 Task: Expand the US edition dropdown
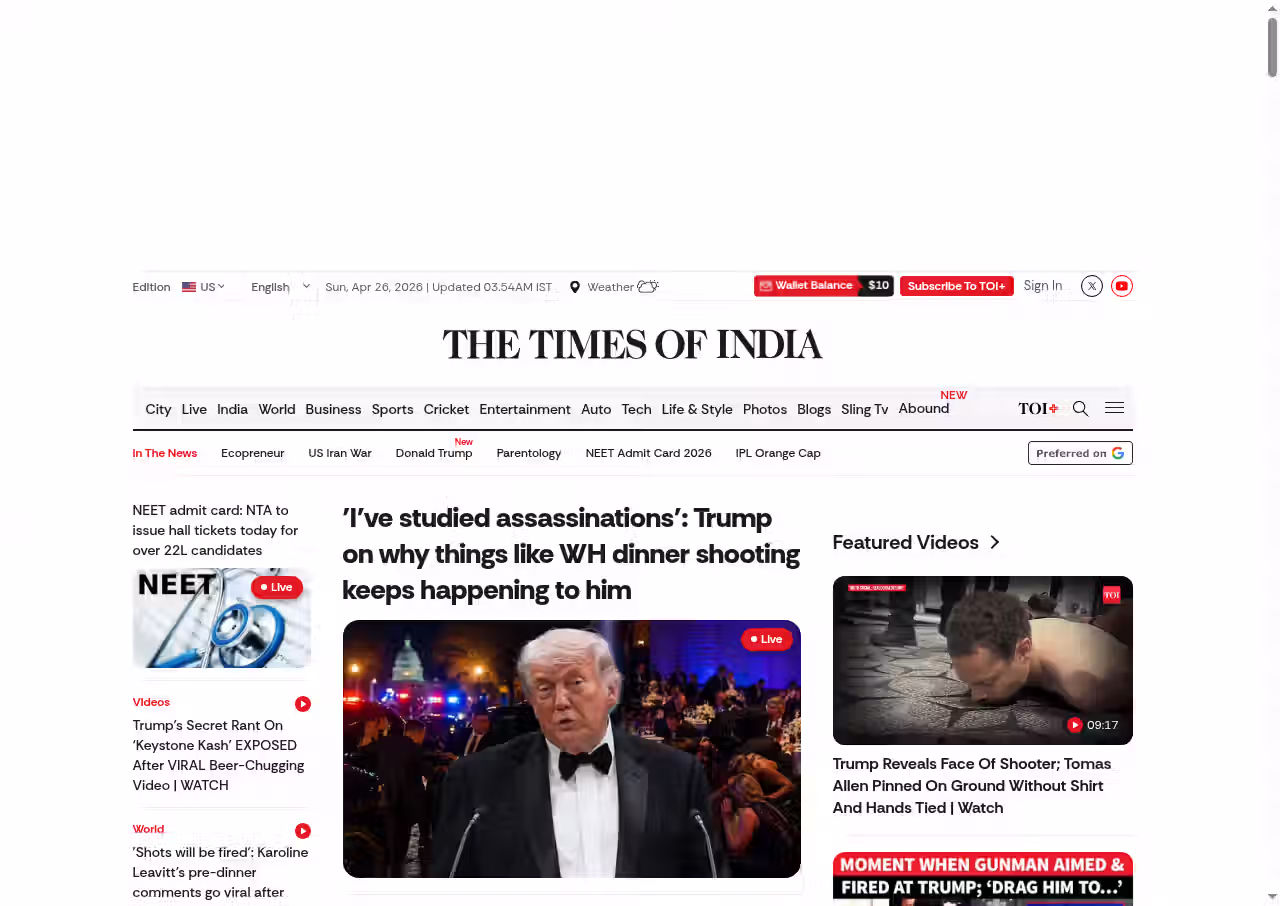203,287
